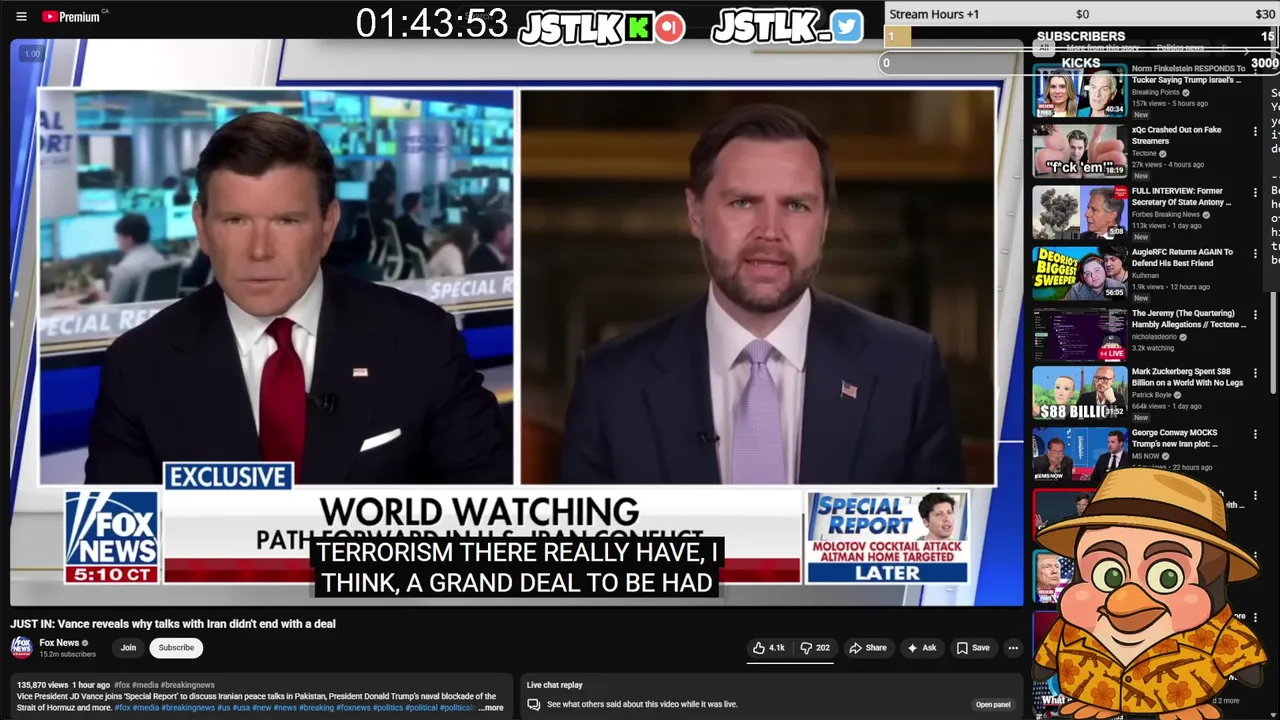Open the YouTube hamburger guide menu
Viewport: 1280px width, 720px height.
pyautogui.click(x=21, y=16)
